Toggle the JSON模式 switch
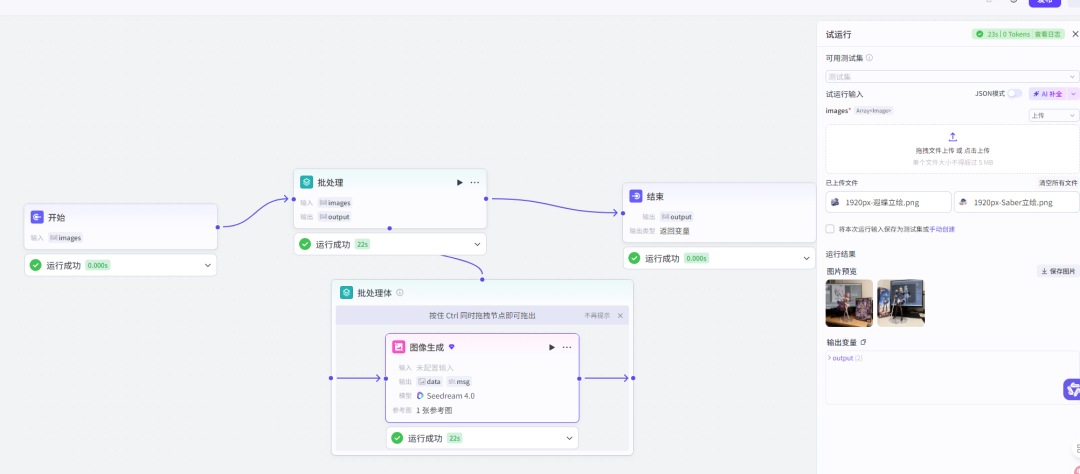Image resolution: width=1080 pixels, height=474 pixels. (1014, 94)
